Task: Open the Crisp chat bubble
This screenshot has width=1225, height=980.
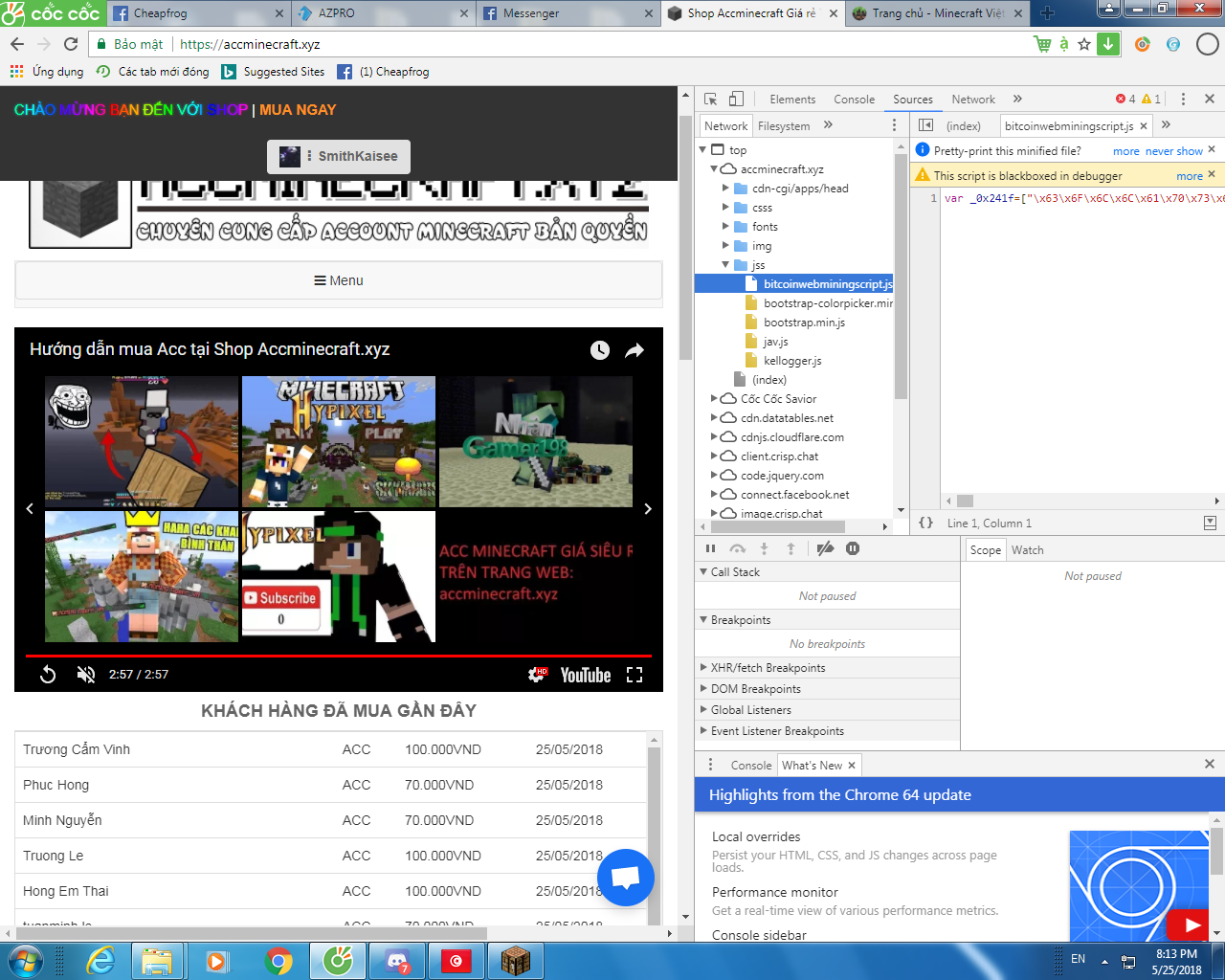Action: [626, 878]
